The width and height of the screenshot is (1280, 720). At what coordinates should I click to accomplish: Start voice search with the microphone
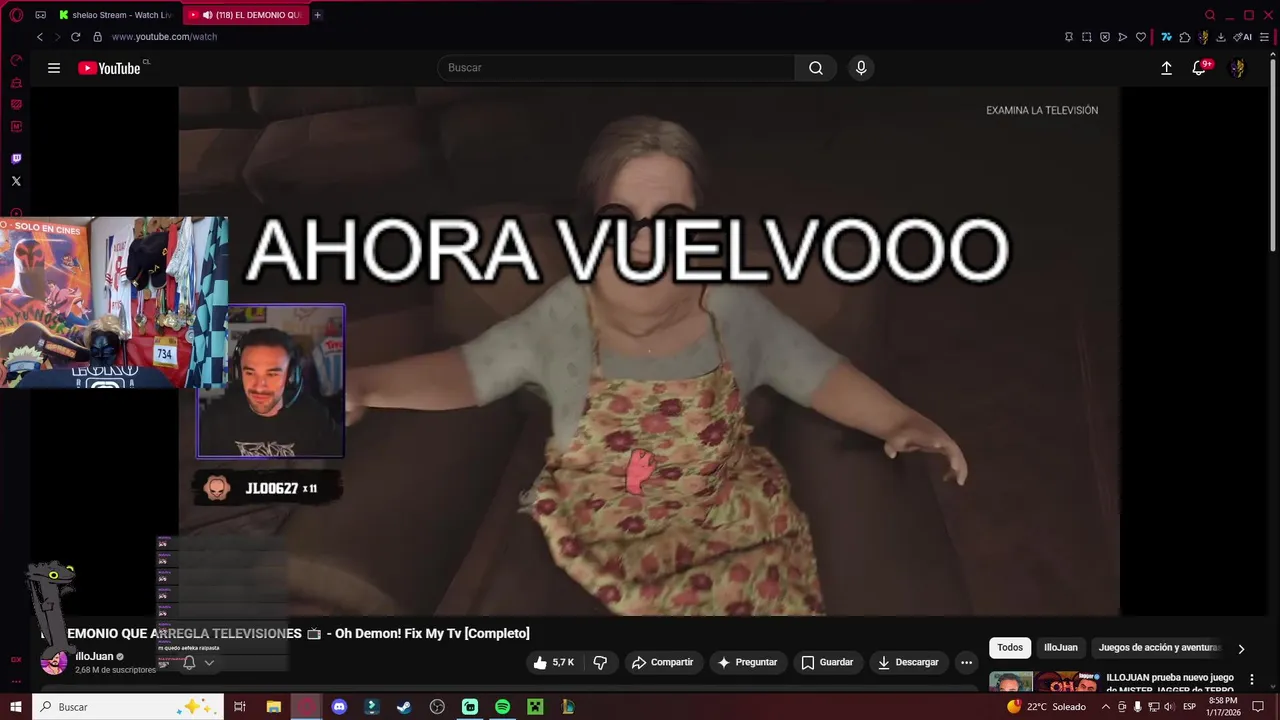click(861, 68)
